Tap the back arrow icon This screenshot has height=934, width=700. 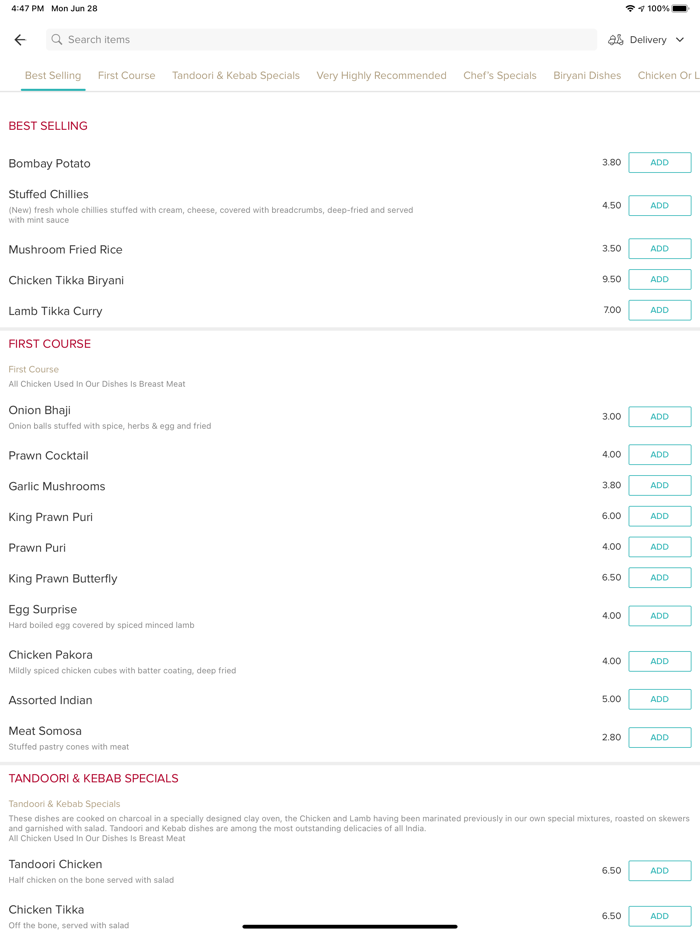[20, 40]
